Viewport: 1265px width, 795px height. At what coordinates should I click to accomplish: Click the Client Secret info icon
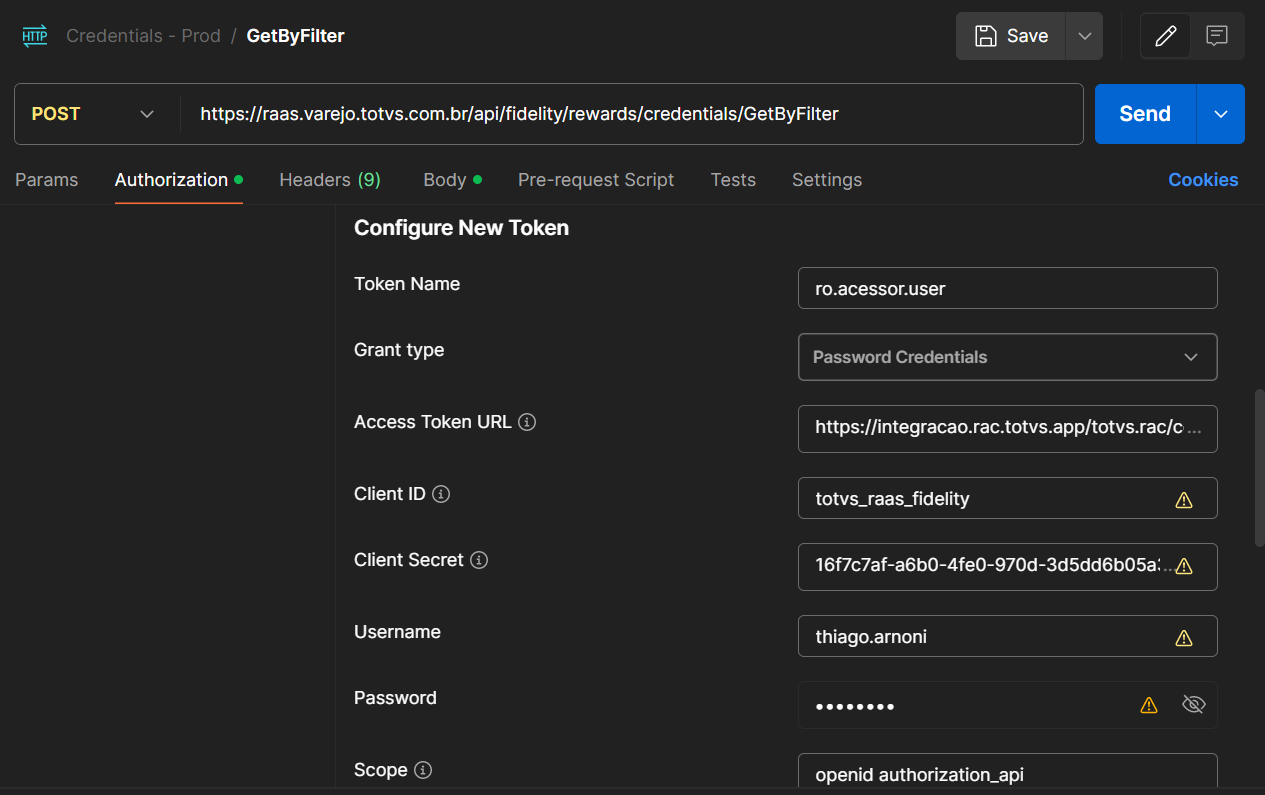point(479,560)
